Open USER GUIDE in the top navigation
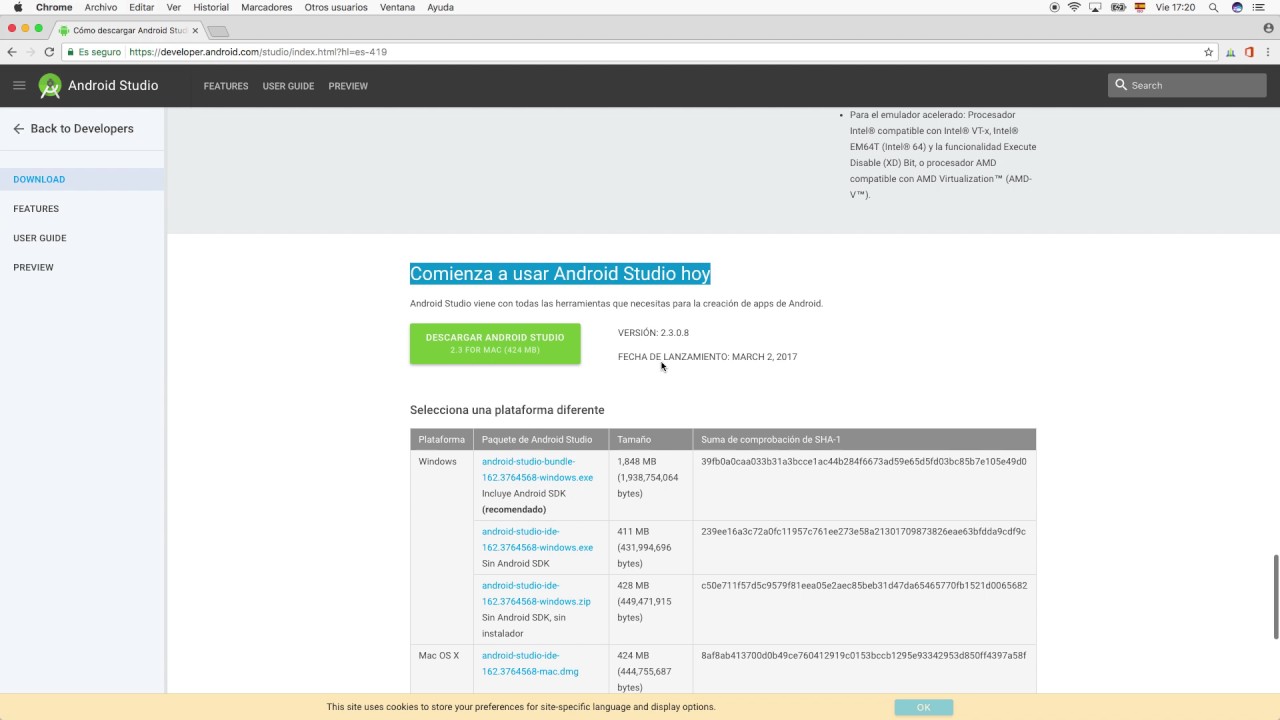1280x720 pixels. 288,86
